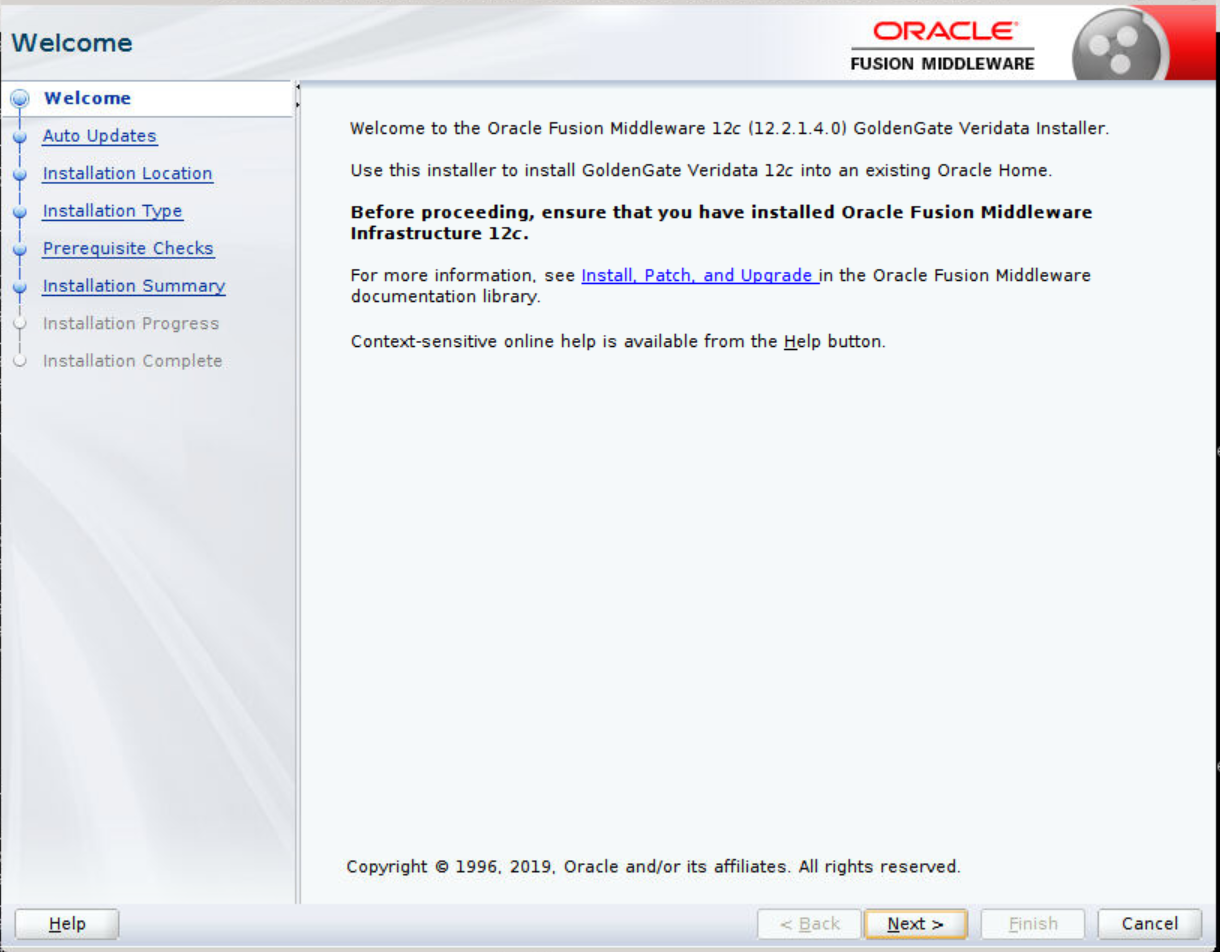Viewport: 1220px width, 952px height.
Task: Click the Installation Progress step label
Action: (x=131, y=323)
